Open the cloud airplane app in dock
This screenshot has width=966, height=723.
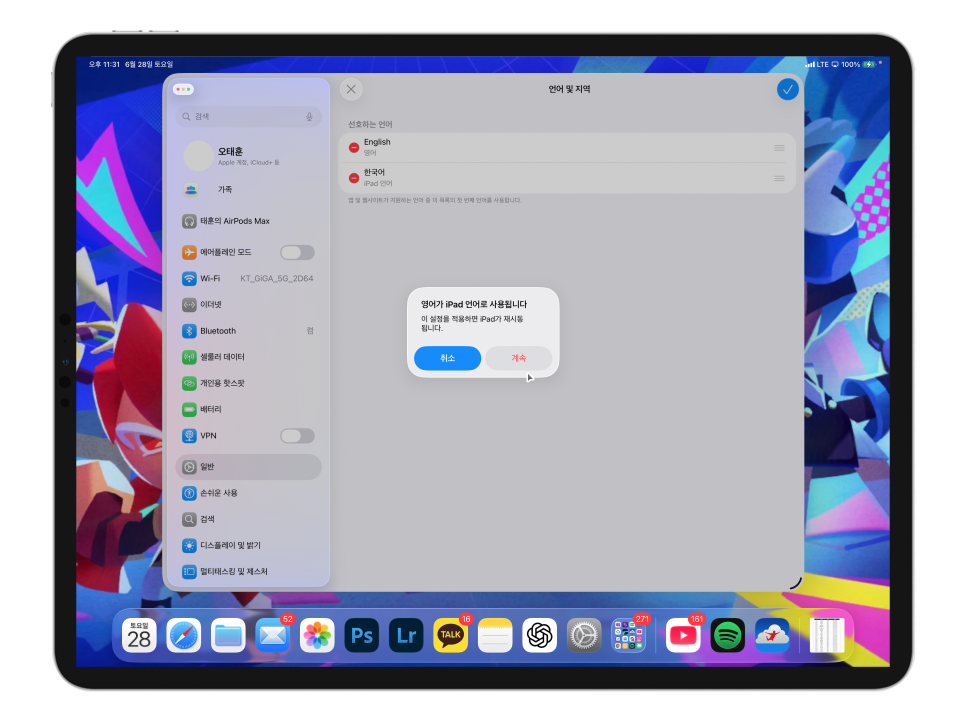point(772,636)
